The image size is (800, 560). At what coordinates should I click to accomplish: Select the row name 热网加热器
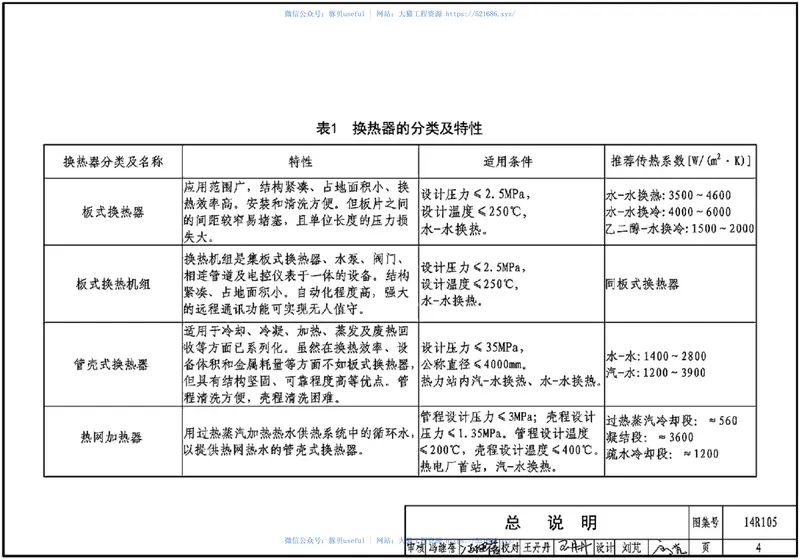click(x=111, y=437)
